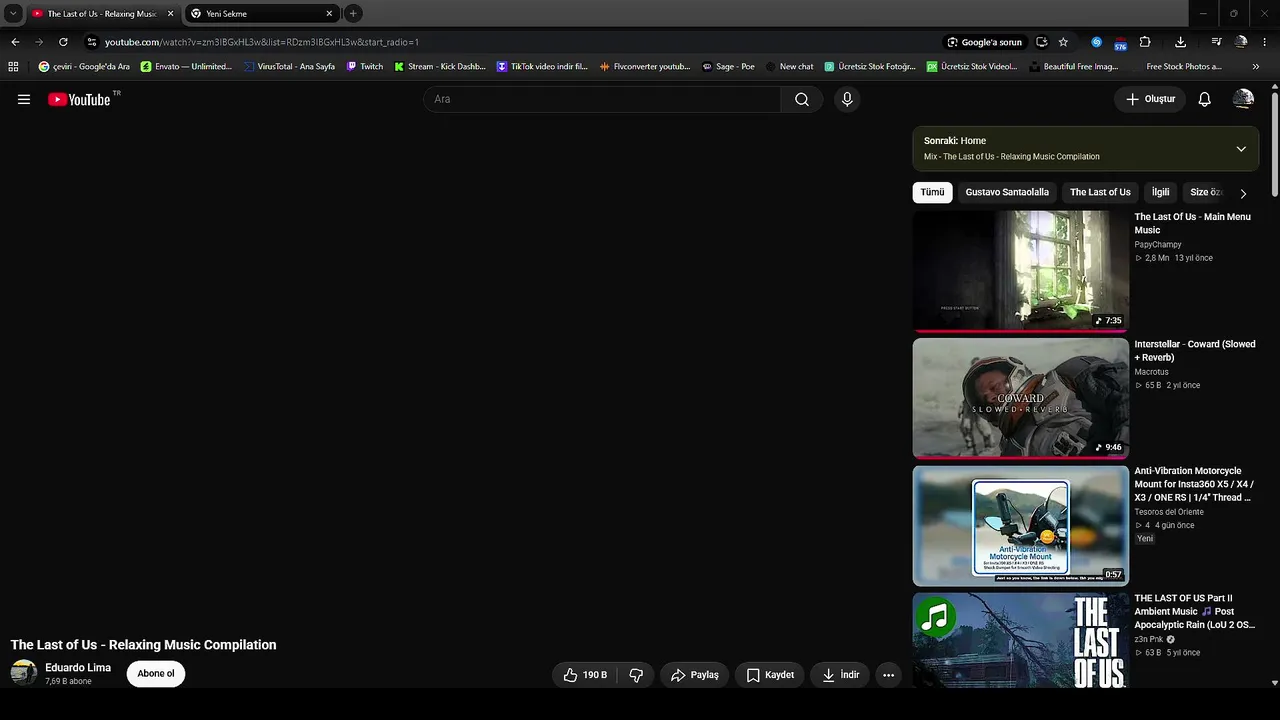Screen dimensions: 1280x720
Task: Open Eduardo Lima channel name link
Action: pos(78,668)
